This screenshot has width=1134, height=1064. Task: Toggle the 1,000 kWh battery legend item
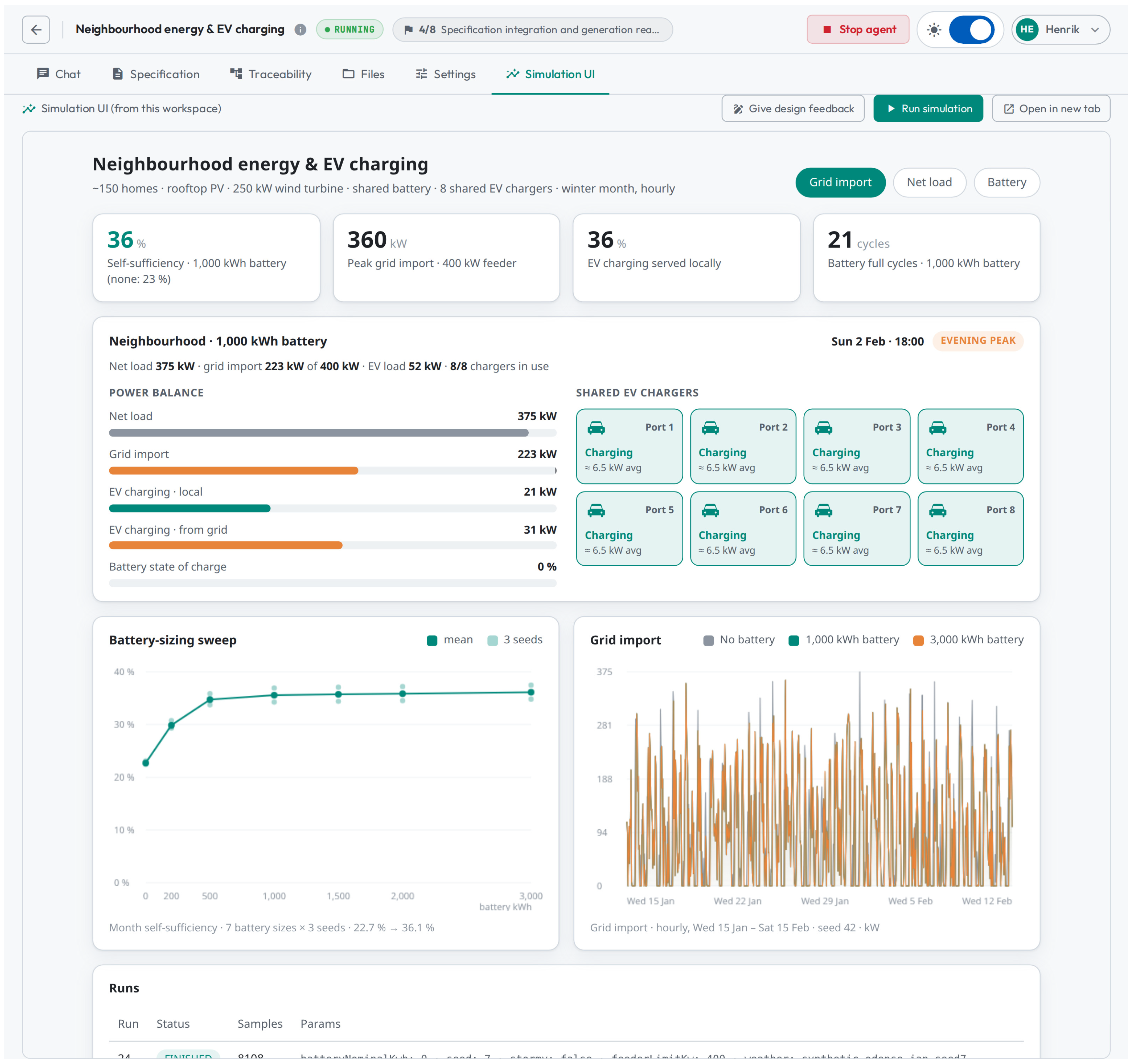tap(844, 640)
